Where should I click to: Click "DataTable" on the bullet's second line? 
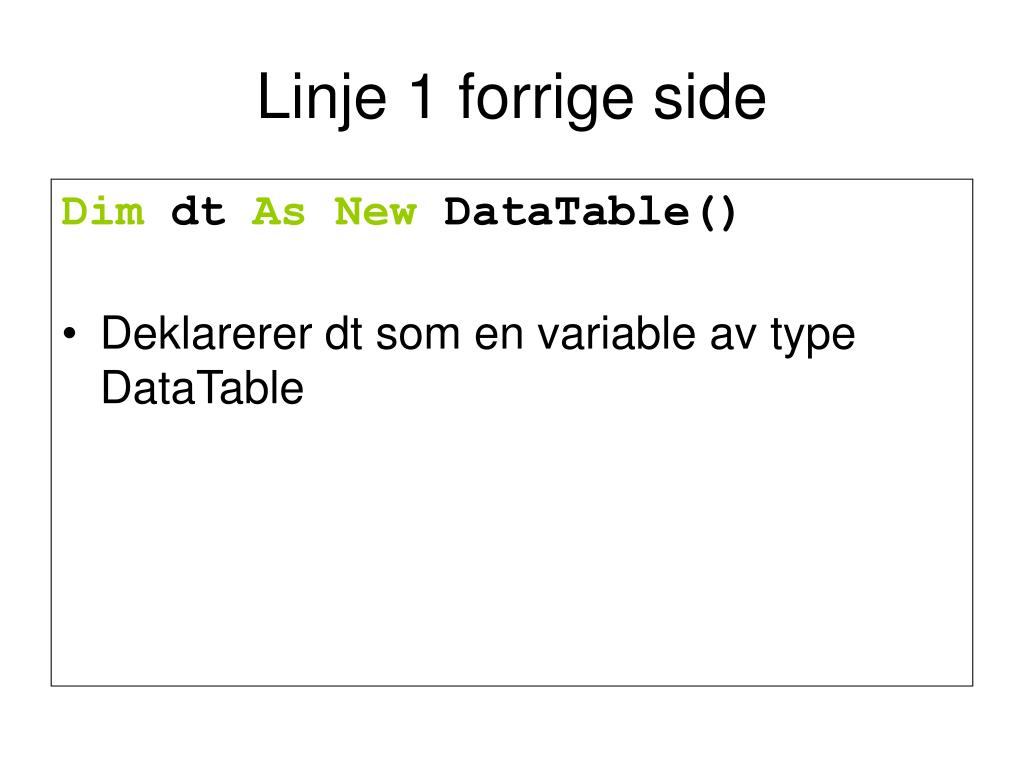point(202,388)
